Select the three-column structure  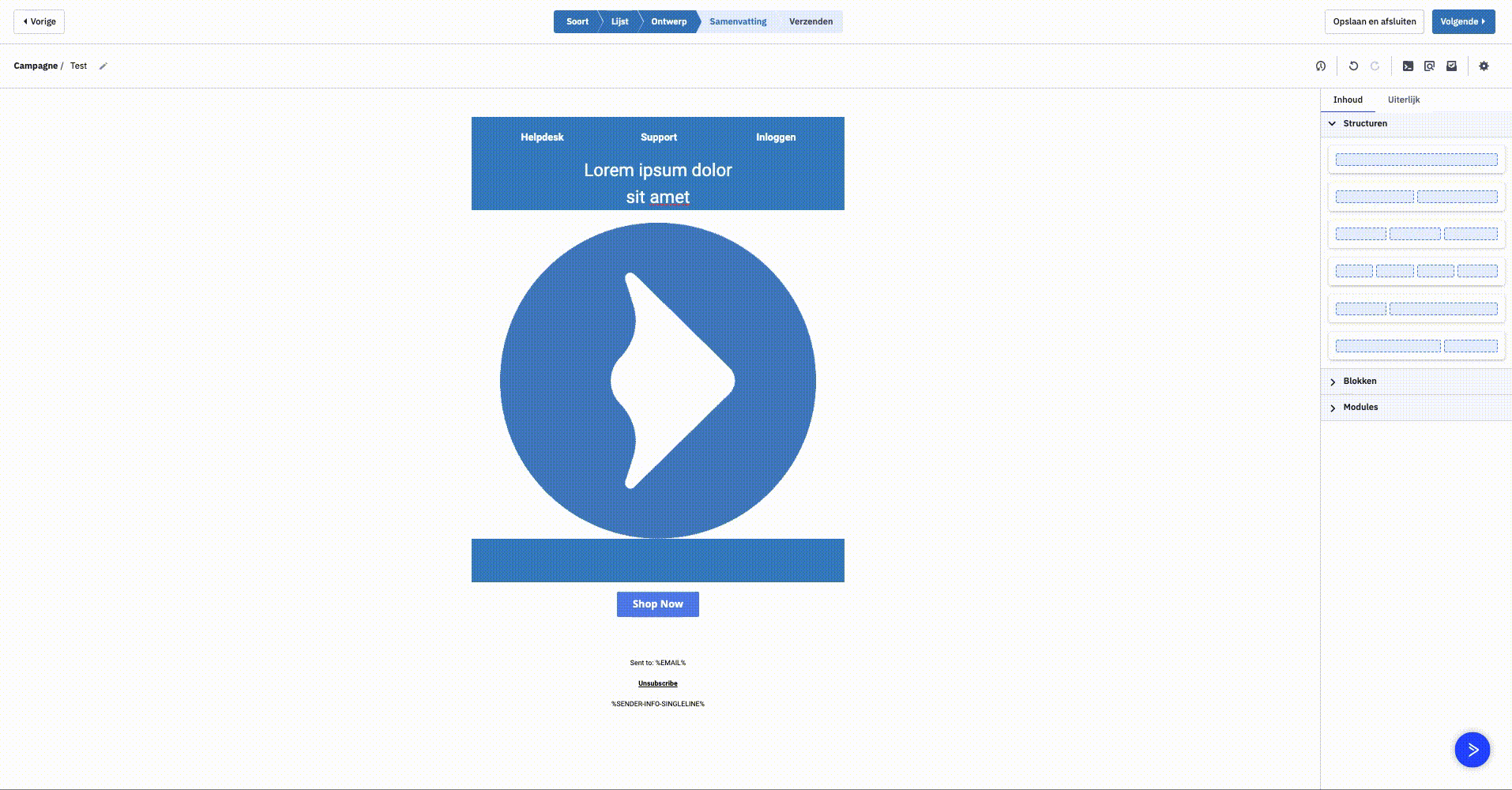pyautogui.click(x=1416, y=234)
